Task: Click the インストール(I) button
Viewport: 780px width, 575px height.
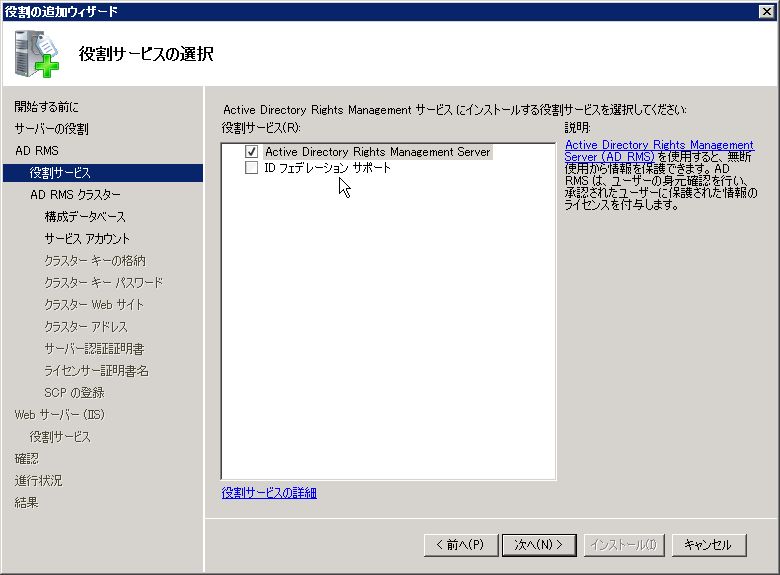Action: 624,545
